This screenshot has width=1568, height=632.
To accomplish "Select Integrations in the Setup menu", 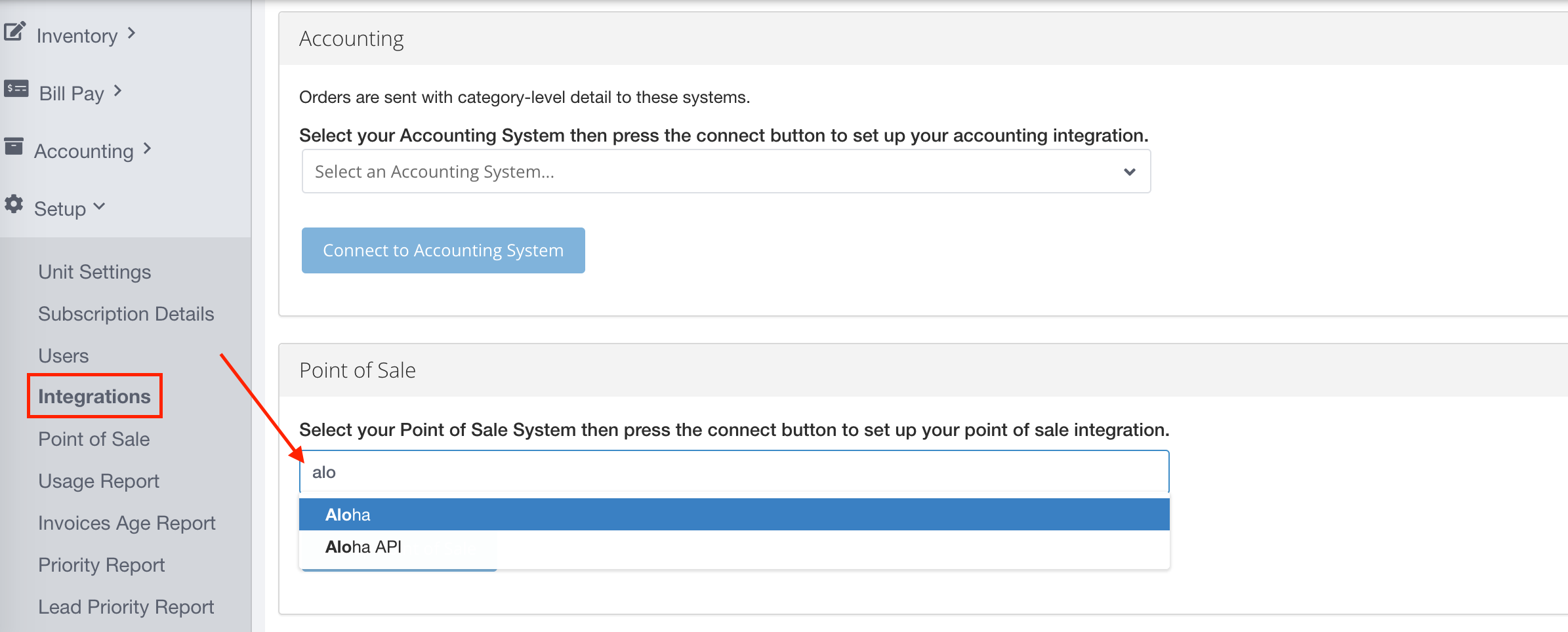I will [94, 397].
